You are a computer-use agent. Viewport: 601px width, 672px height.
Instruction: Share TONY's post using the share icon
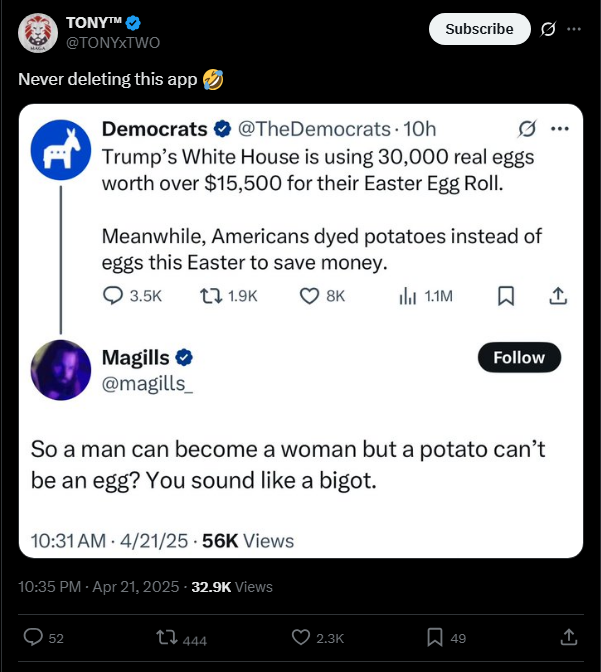(568, 637)
